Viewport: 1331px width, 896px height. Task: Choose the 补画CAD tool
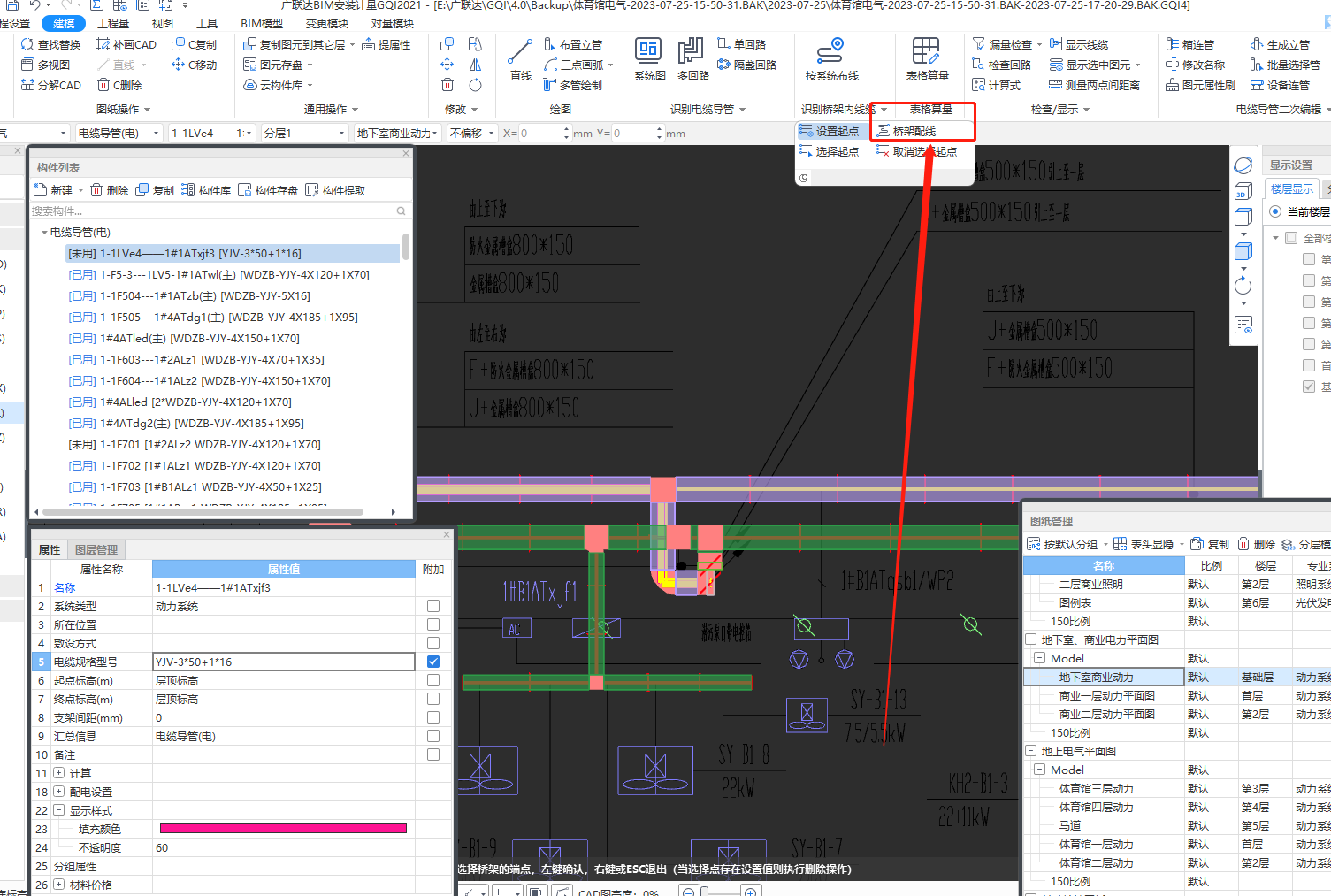[126, 44]
